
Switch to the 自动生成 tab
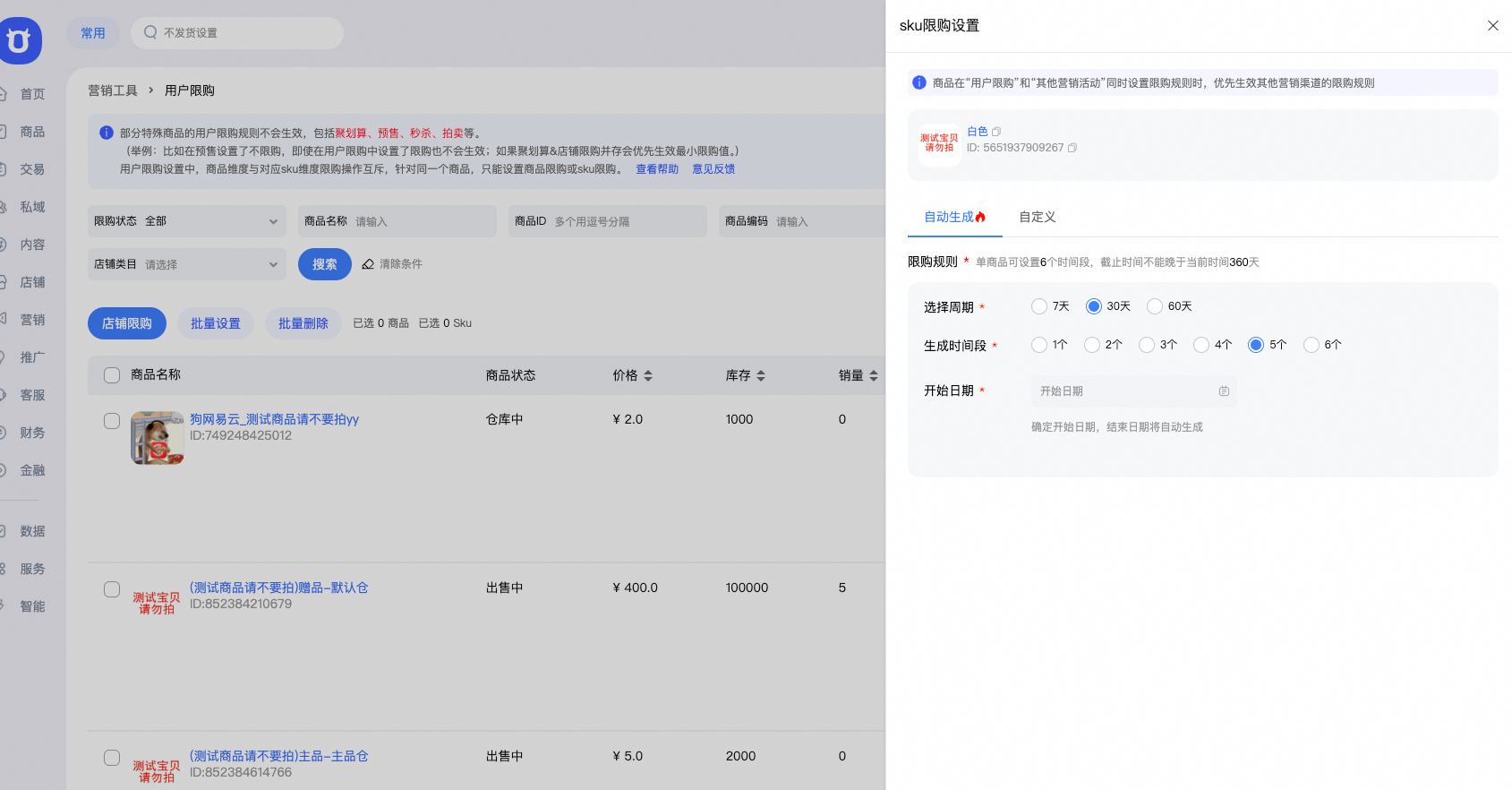pos(954,217)
